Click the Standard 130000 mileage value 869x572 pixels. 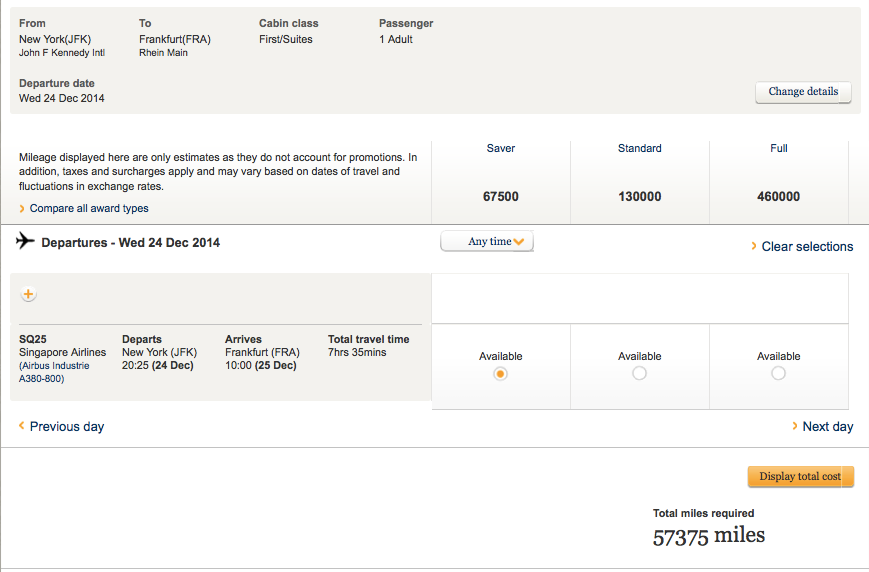click(x=639, y=197)
